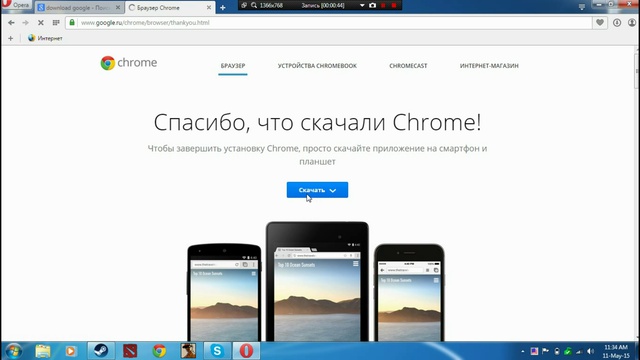Open Action Center flag tray icon
Viewport: 640px width, 360px height.
(x=545, y=351)
